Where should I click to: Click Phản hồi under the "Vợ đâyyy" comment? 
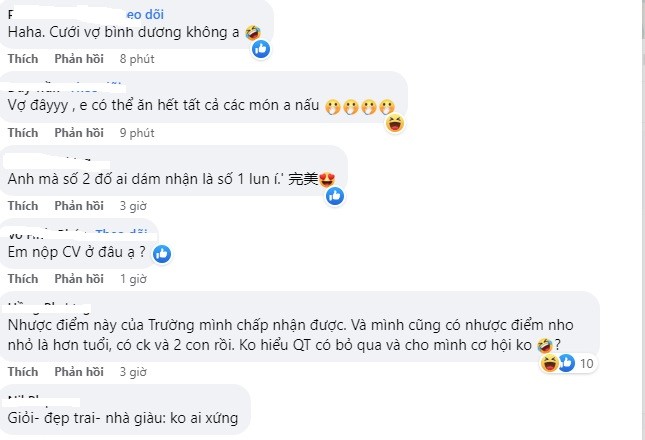pos(79,132)
